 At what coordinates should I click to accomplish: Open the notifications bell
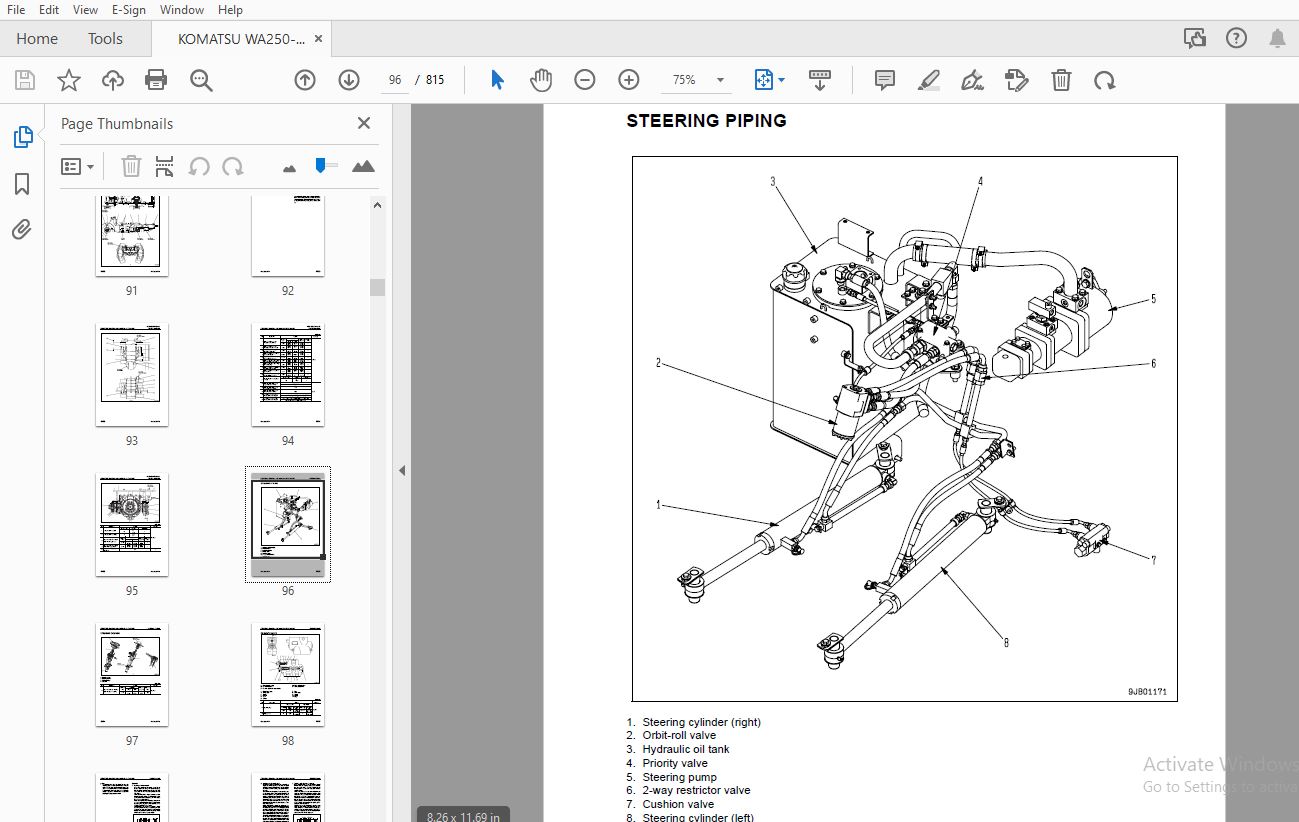[x=1277, y=39]
